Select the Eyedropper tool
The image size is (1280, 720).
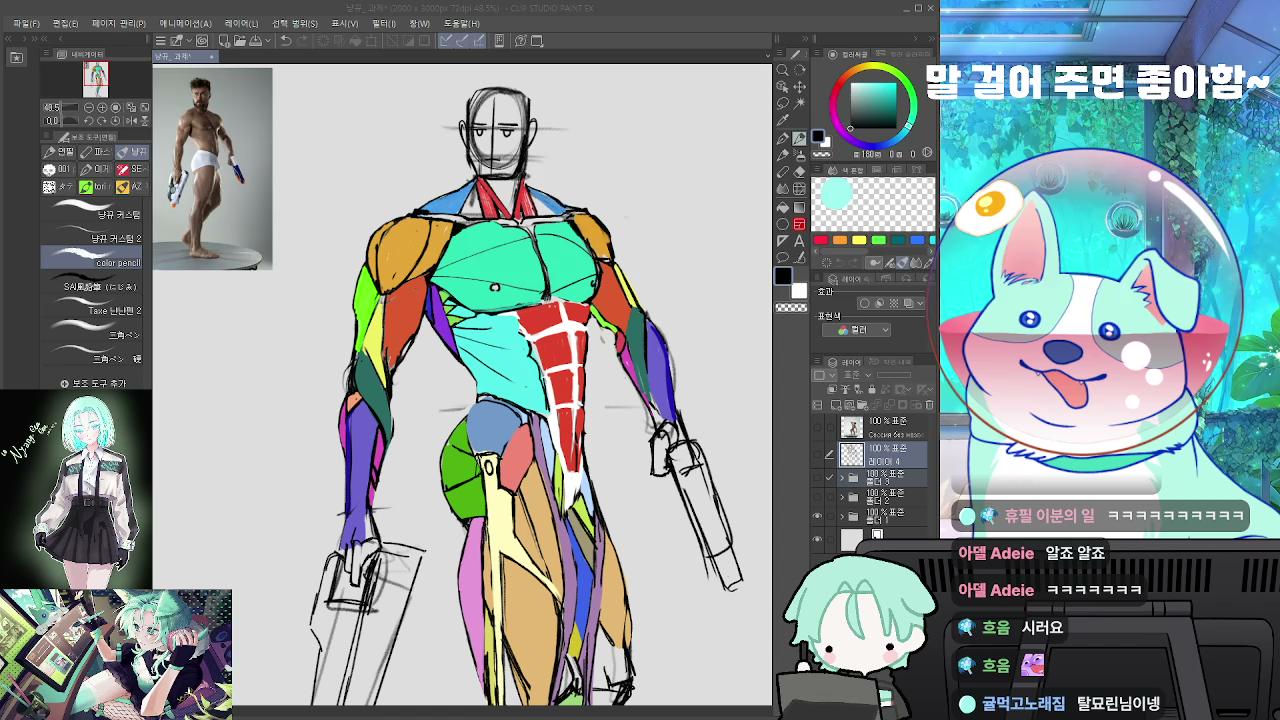click(x=783, y=121)
